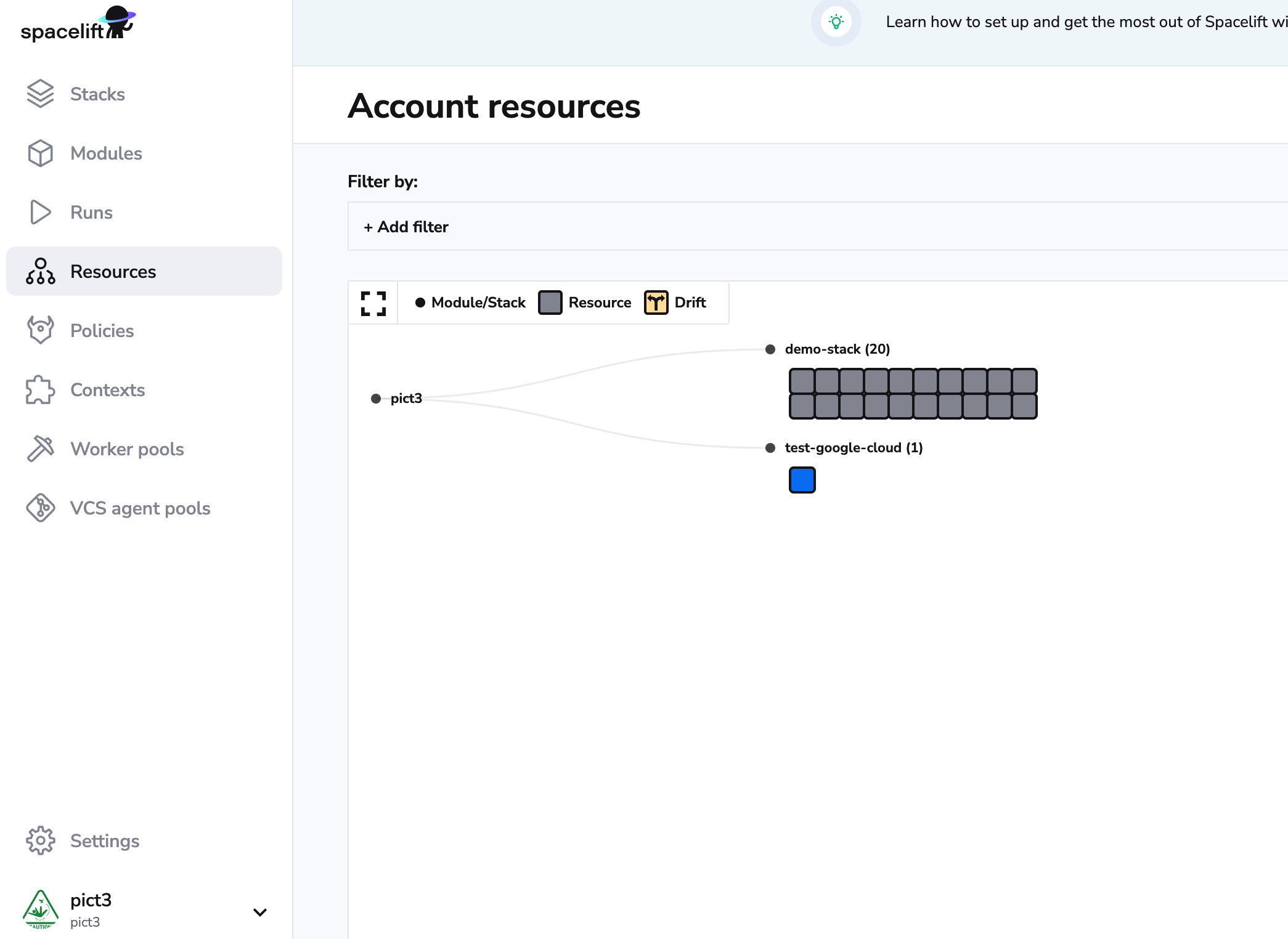Click the Policies icon in sidebar

coord(41,330)
